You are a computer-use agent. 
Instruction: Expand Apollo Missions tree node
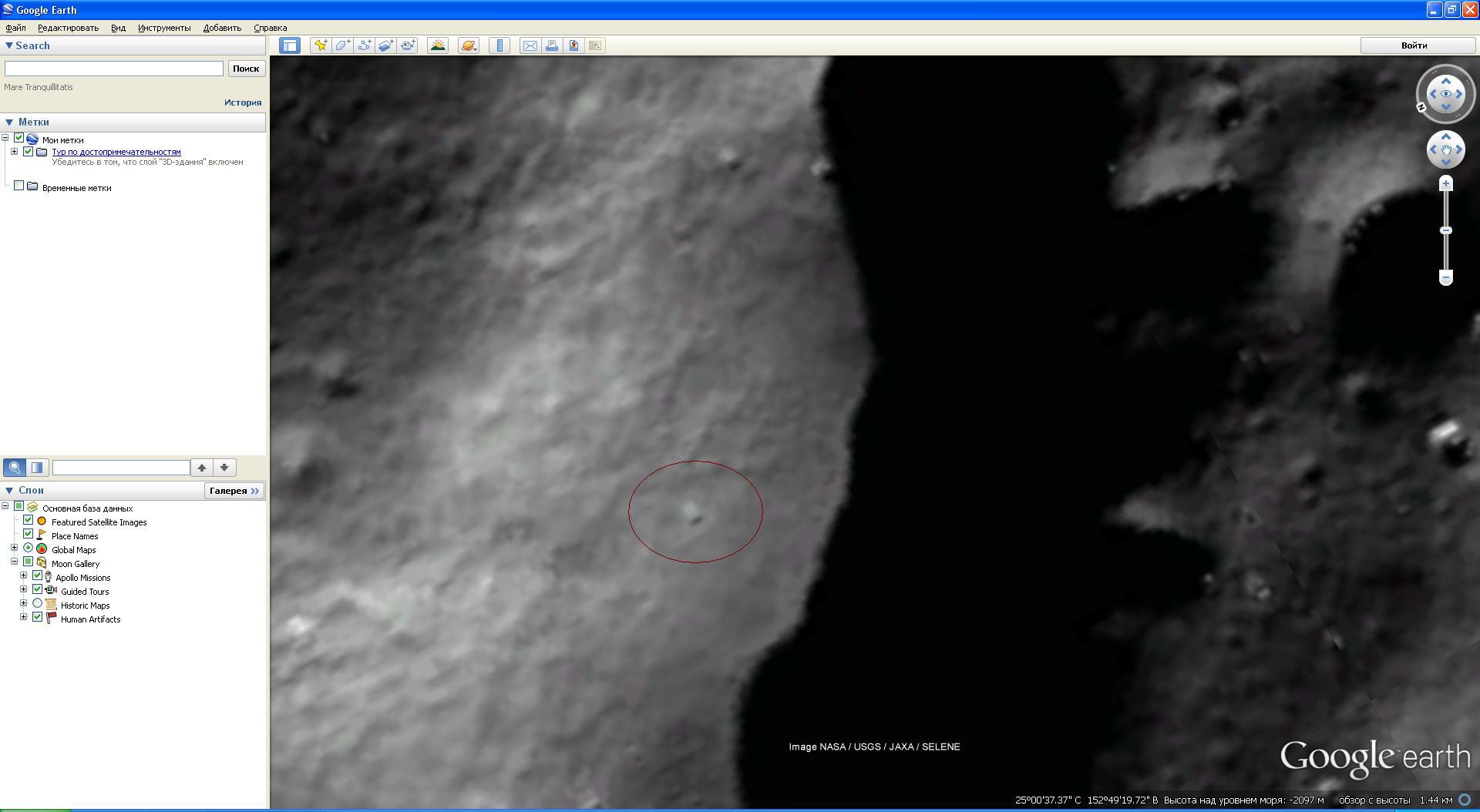tap(24, 576)
